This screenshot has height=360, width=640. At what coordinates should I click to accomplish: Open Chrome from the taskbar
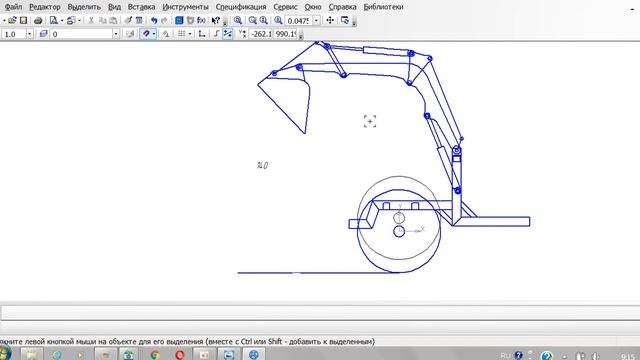pyautogui.click(x=154, y=354)
